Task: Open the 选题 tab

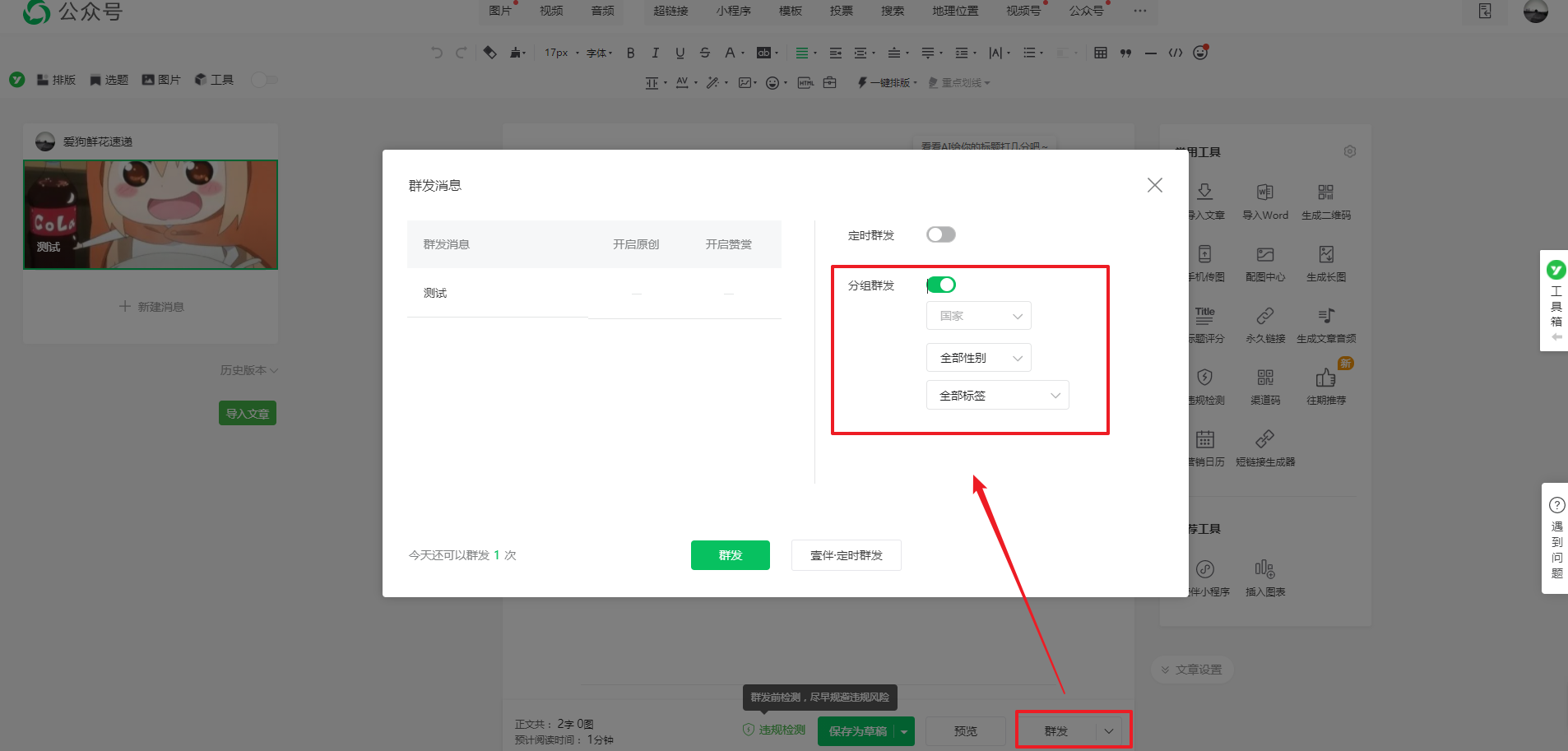Action: click(109, 80)
